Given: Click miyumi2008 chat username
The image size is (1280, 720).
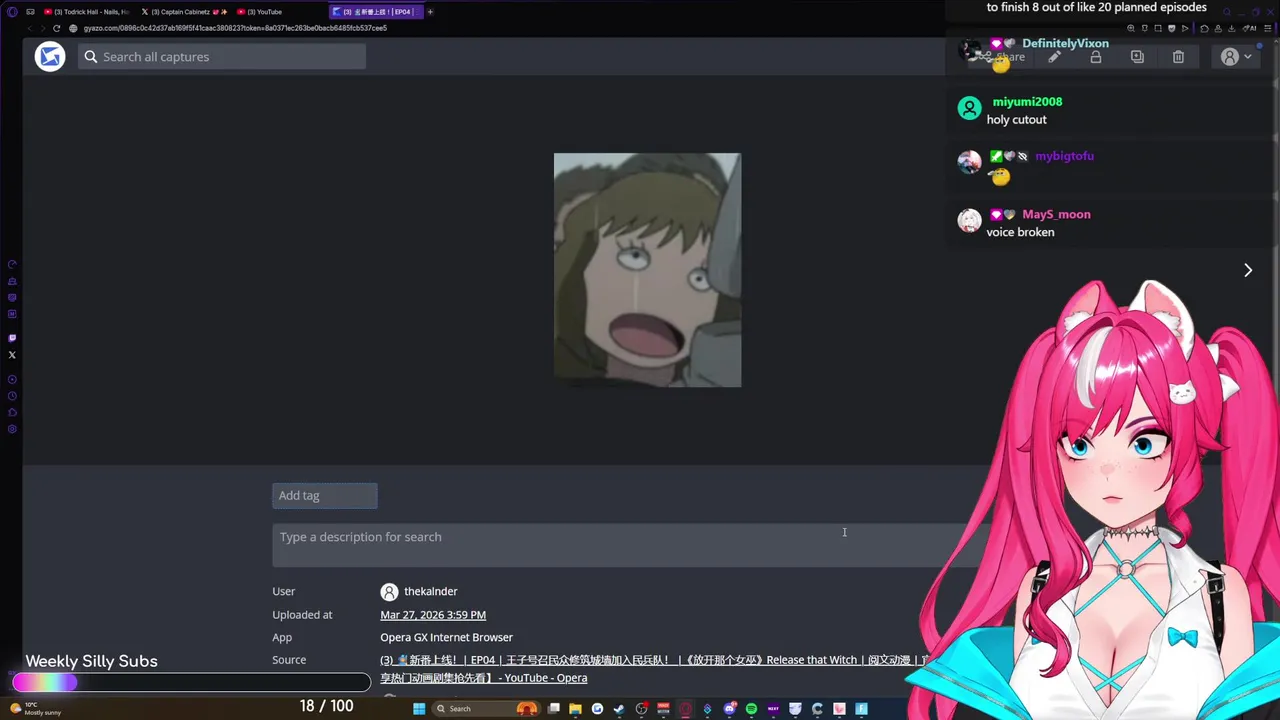Looking at the screenshot, I should point(1027,102).
